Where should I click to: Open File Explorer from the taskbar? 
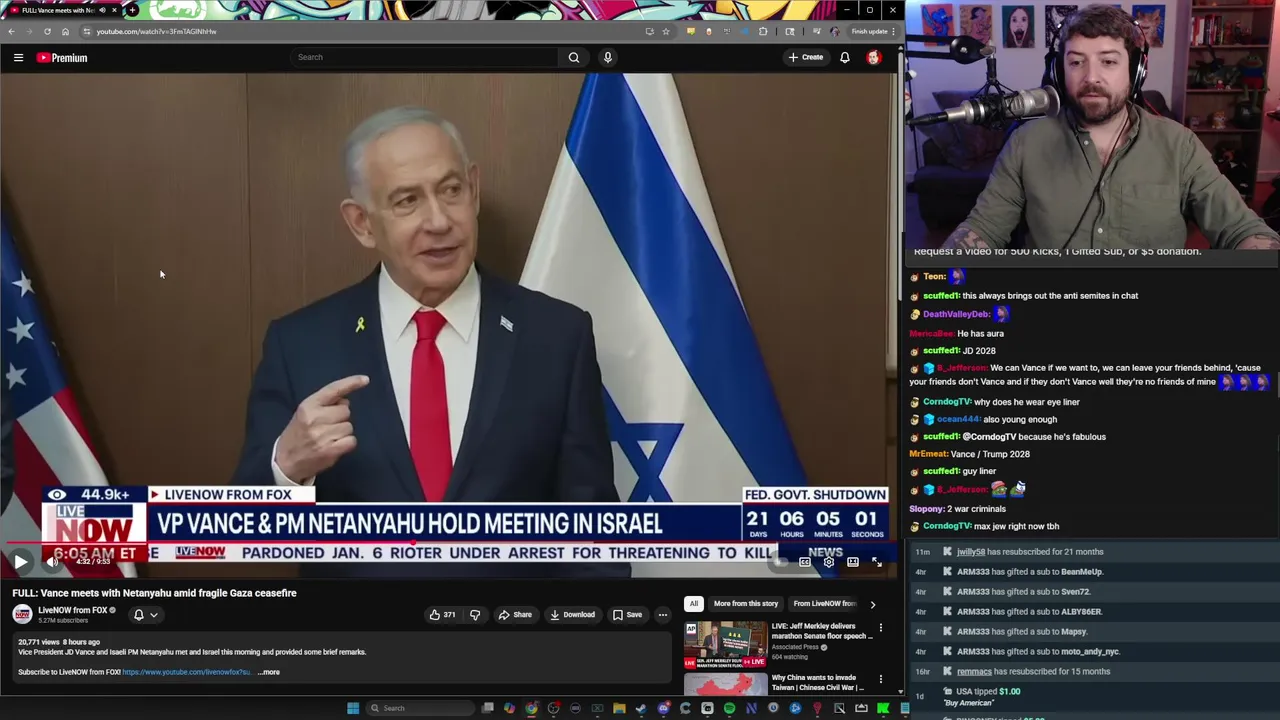619,708
